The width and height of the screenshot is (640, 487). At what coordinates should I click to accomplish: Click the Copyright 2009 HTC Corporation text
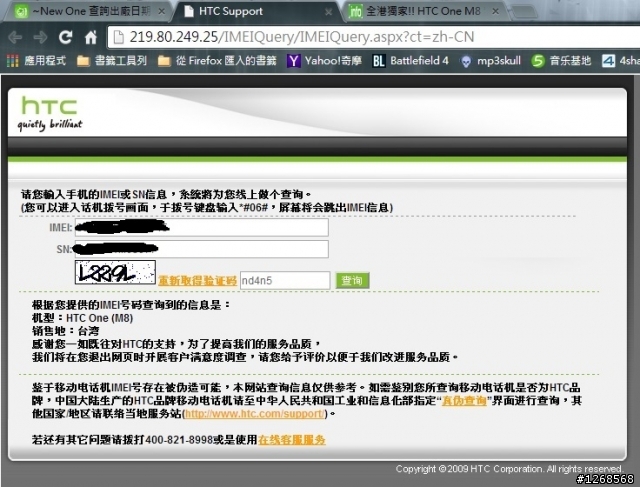pos(509,469)
